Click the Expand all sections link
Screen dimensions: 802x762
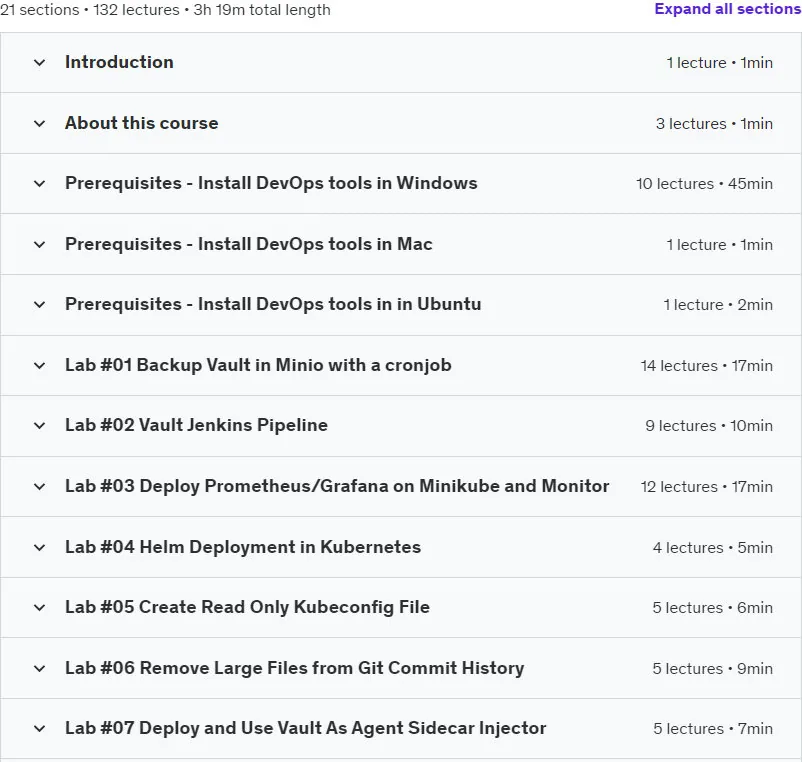coord(728,9)
